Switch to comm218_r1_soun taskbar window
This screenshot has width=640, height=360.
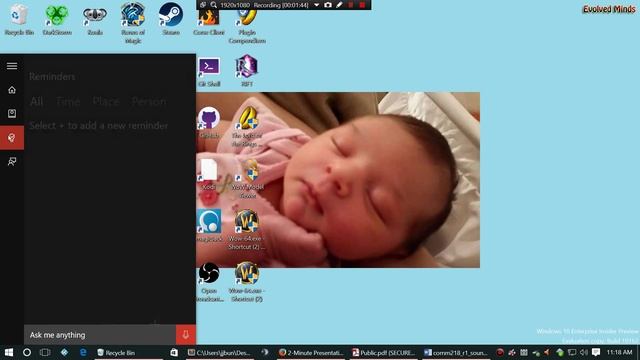(456, 352)
